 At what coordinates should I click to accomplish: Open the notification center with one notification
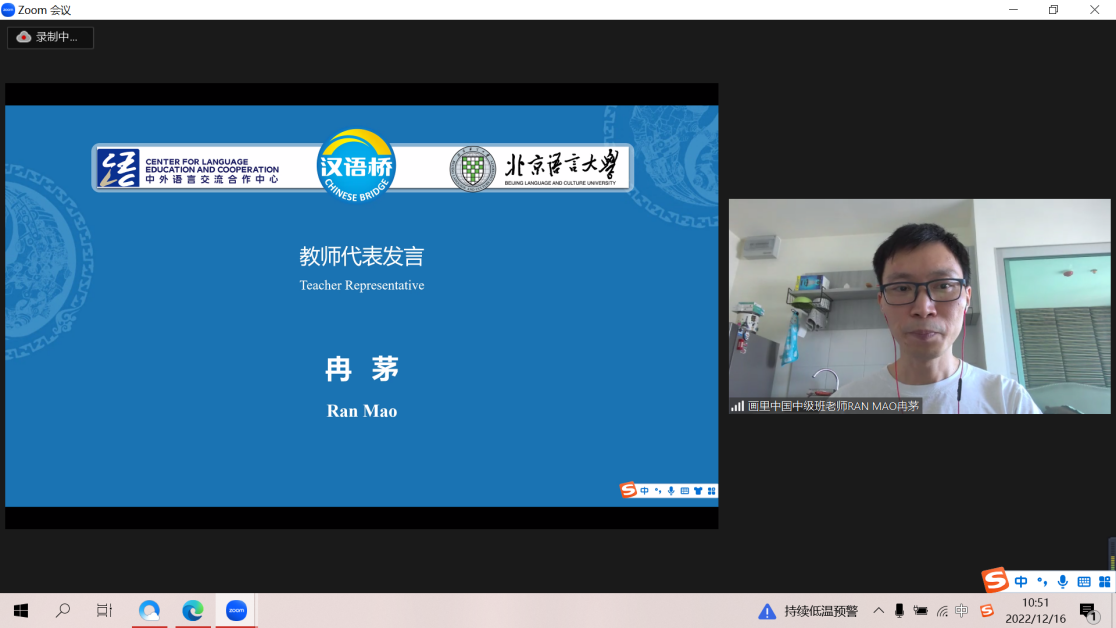pyautogui.click(x=1088, y=611)
